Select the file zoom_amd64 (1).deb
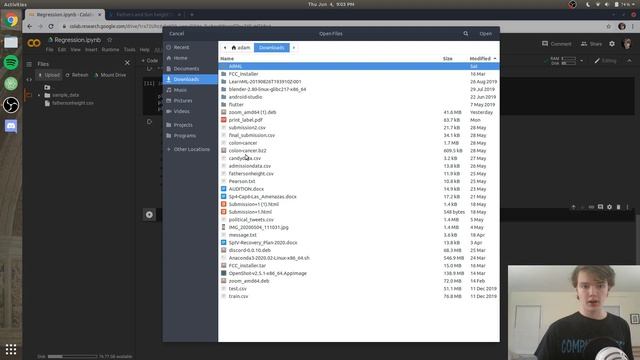This screenshot has height=360, width=640. point(359,112)
